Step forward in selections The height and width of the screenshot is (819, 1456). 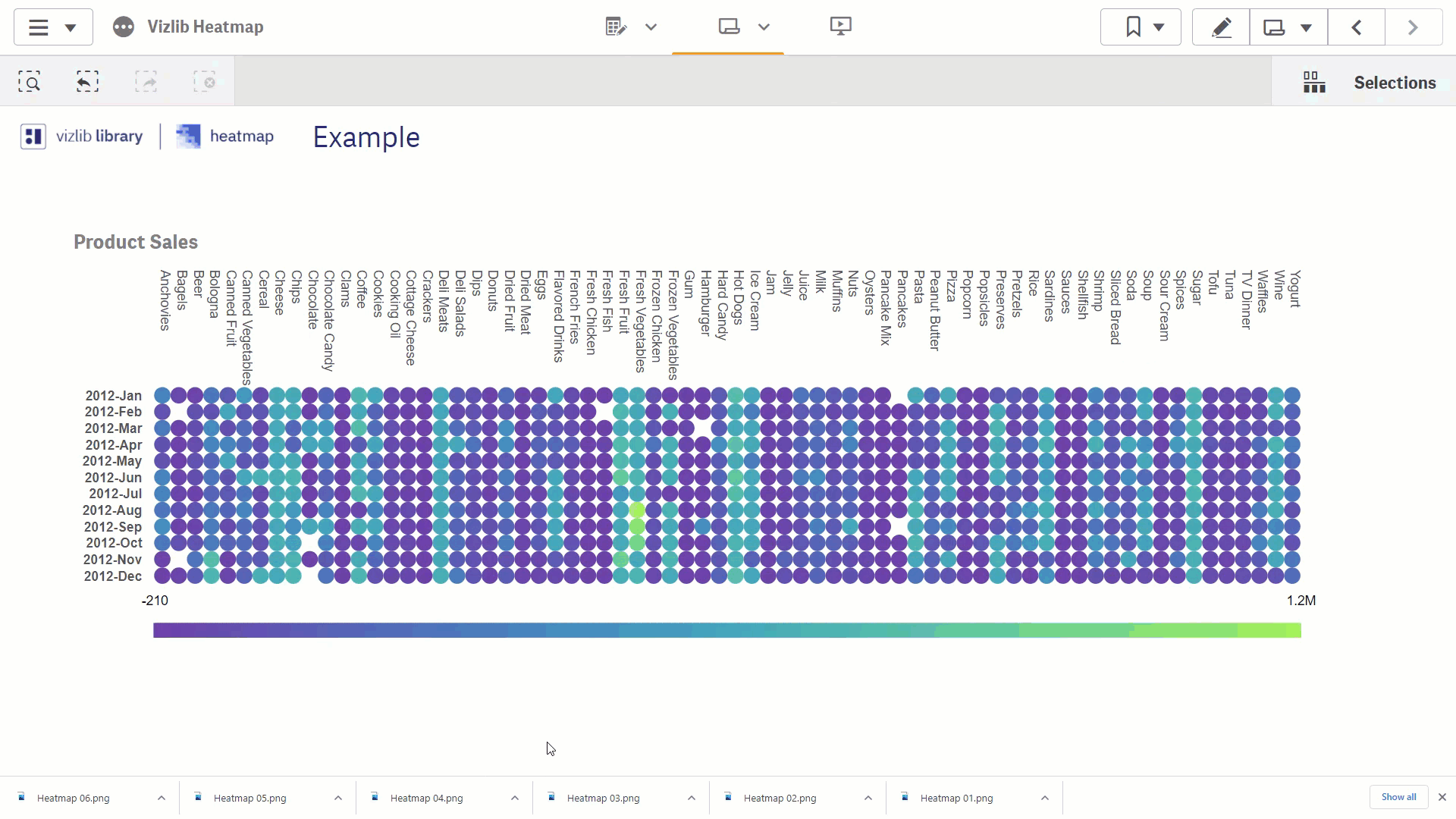(146, 81)
